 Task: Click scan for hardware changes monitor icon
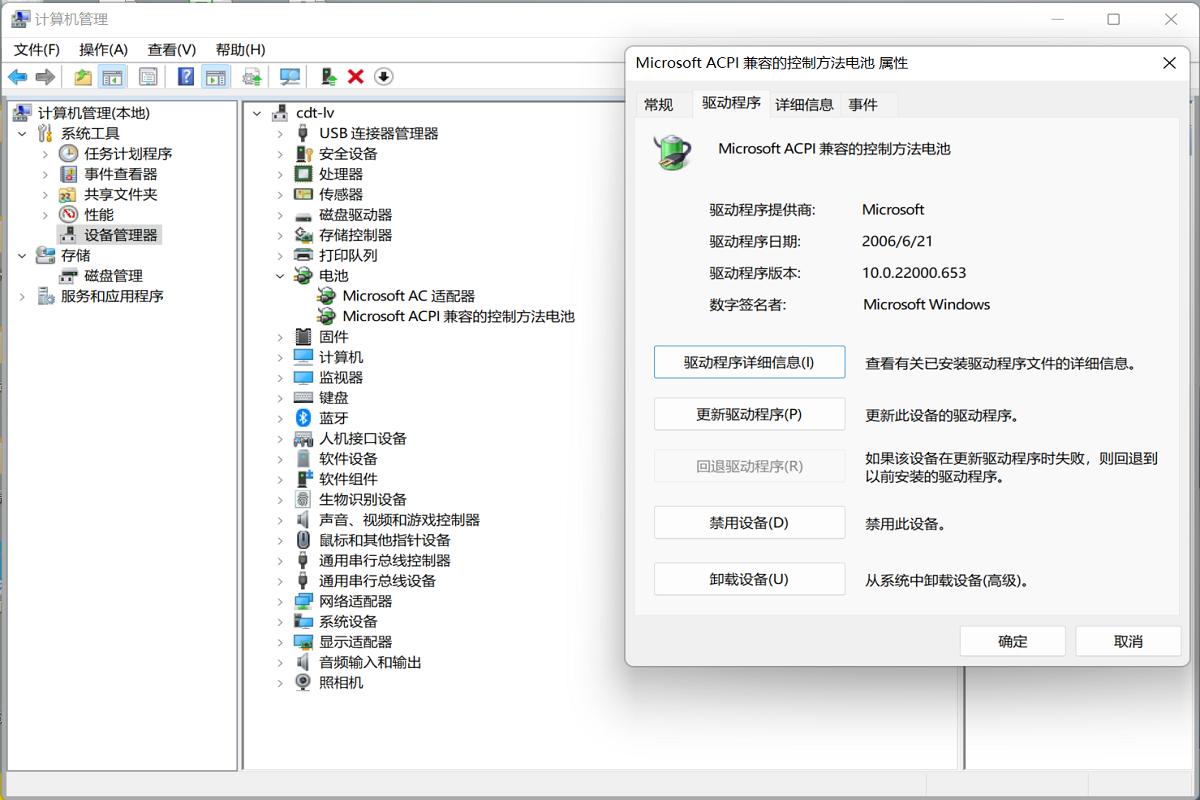[x=290, y=77]
